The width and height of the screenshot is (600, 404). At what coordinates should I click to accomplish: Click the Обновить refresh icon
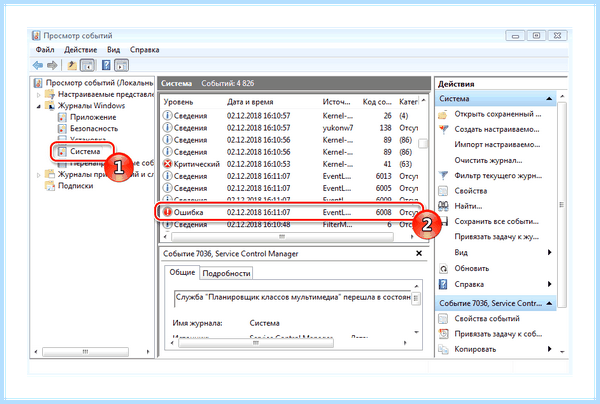[443, 269]
